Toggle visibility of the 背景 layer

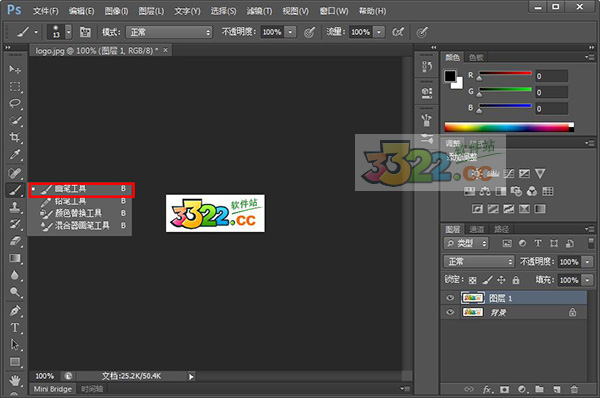450,312
